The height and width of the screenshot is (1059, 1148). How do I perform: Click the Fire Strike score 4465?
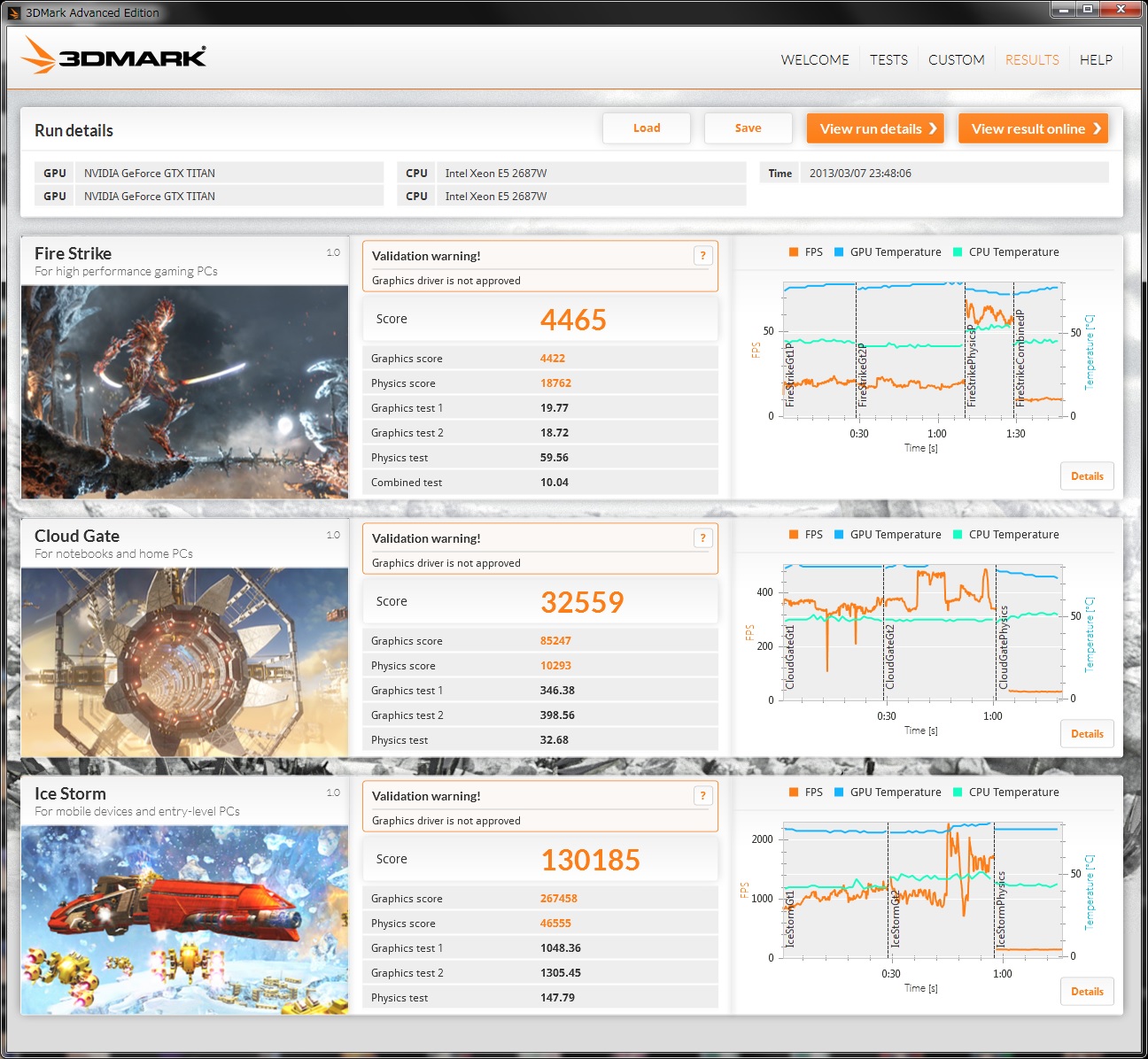pyautogui.click(x=573, y=320)
